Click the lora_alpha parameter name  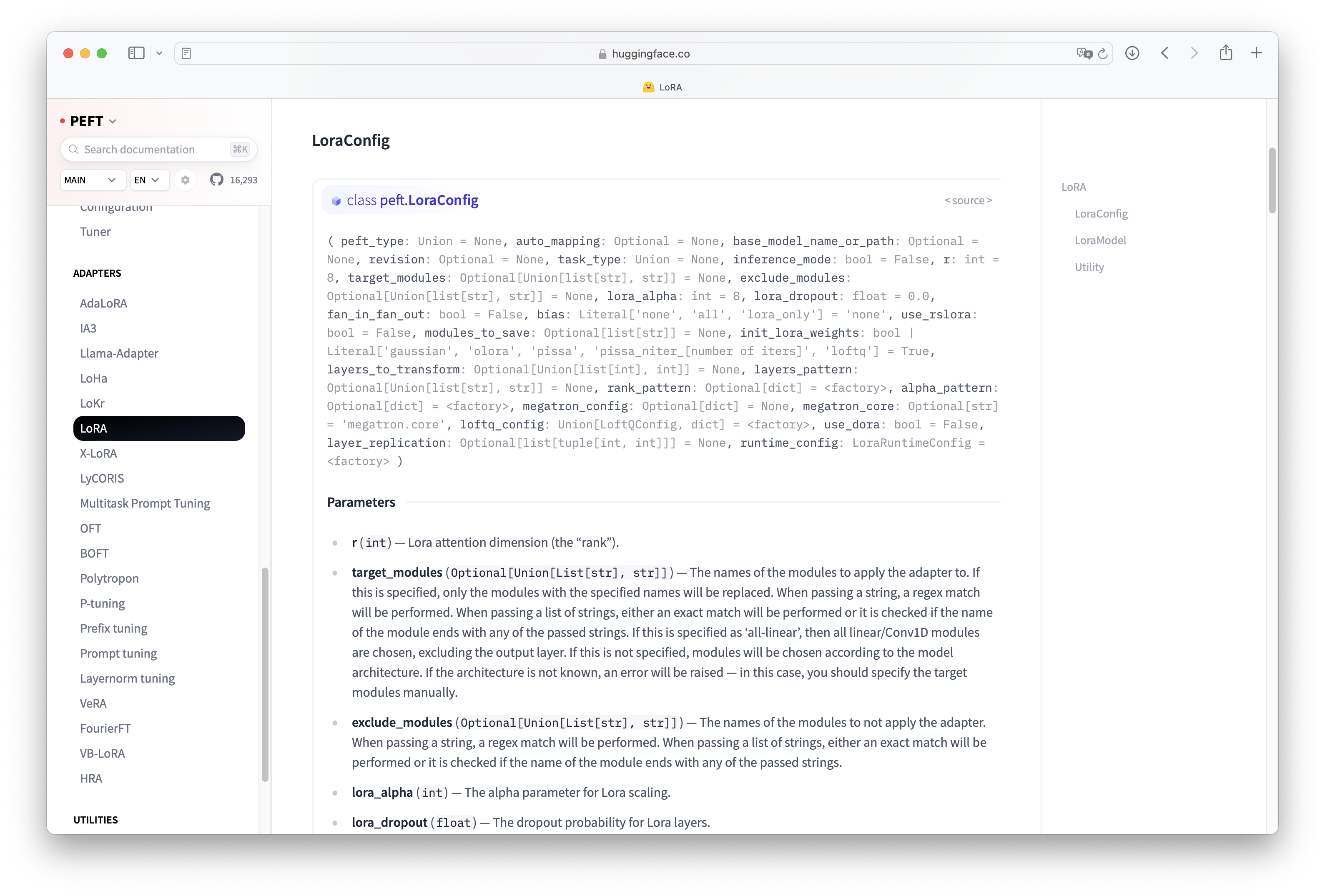point(382,792)
